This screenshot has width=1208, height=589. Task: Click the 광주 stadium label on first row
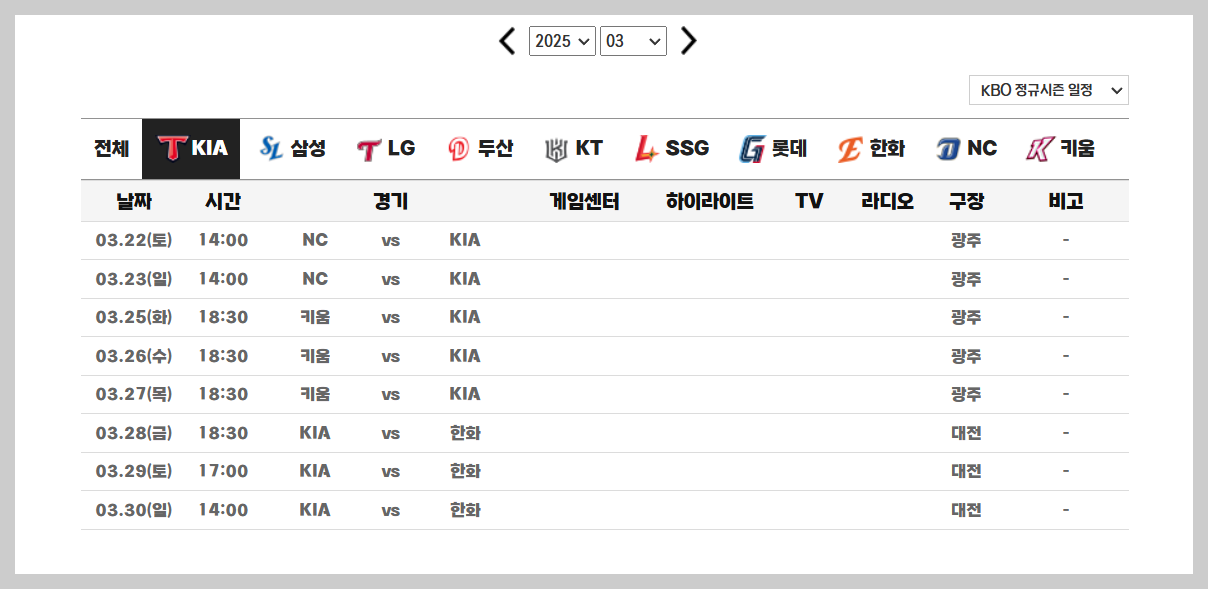[966, 240]
